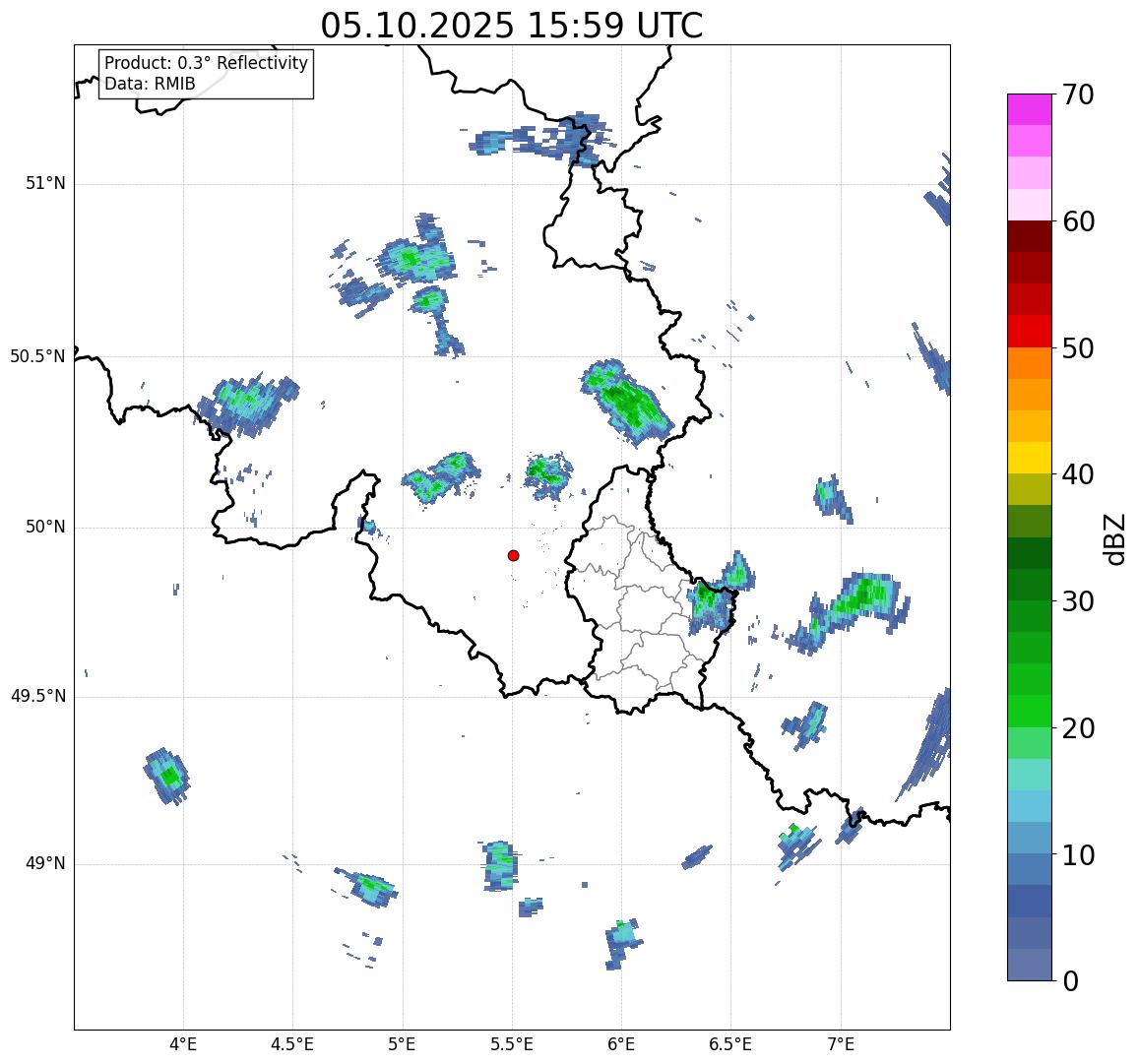Image resolution: width=1139 pixels, height=1064 pixels.
Task: Click the colorbar tick label 10
Action: 1078,854
